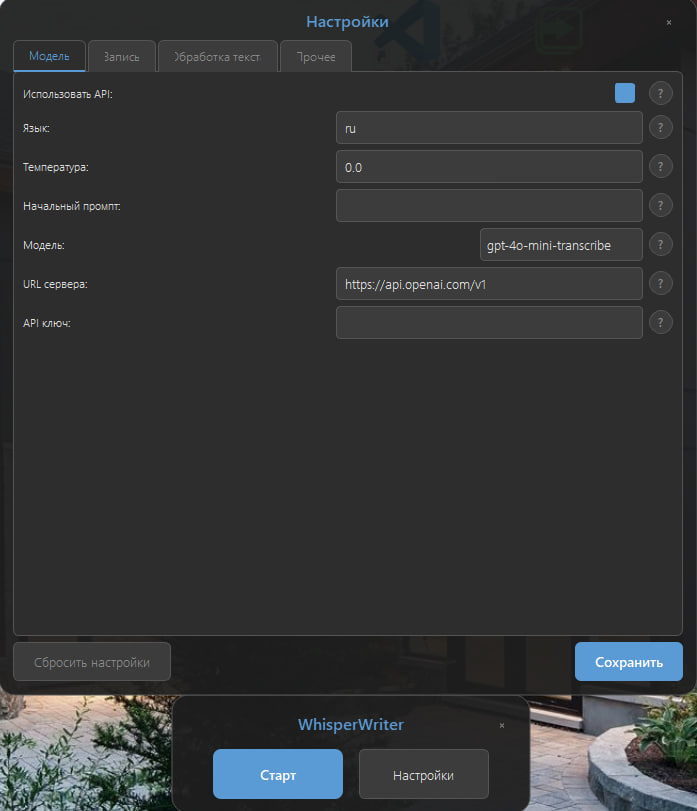Switch to the Запись tab
The height and width of the screenshot is (811, 697).
pyautogui.click(x=121, y=57)
